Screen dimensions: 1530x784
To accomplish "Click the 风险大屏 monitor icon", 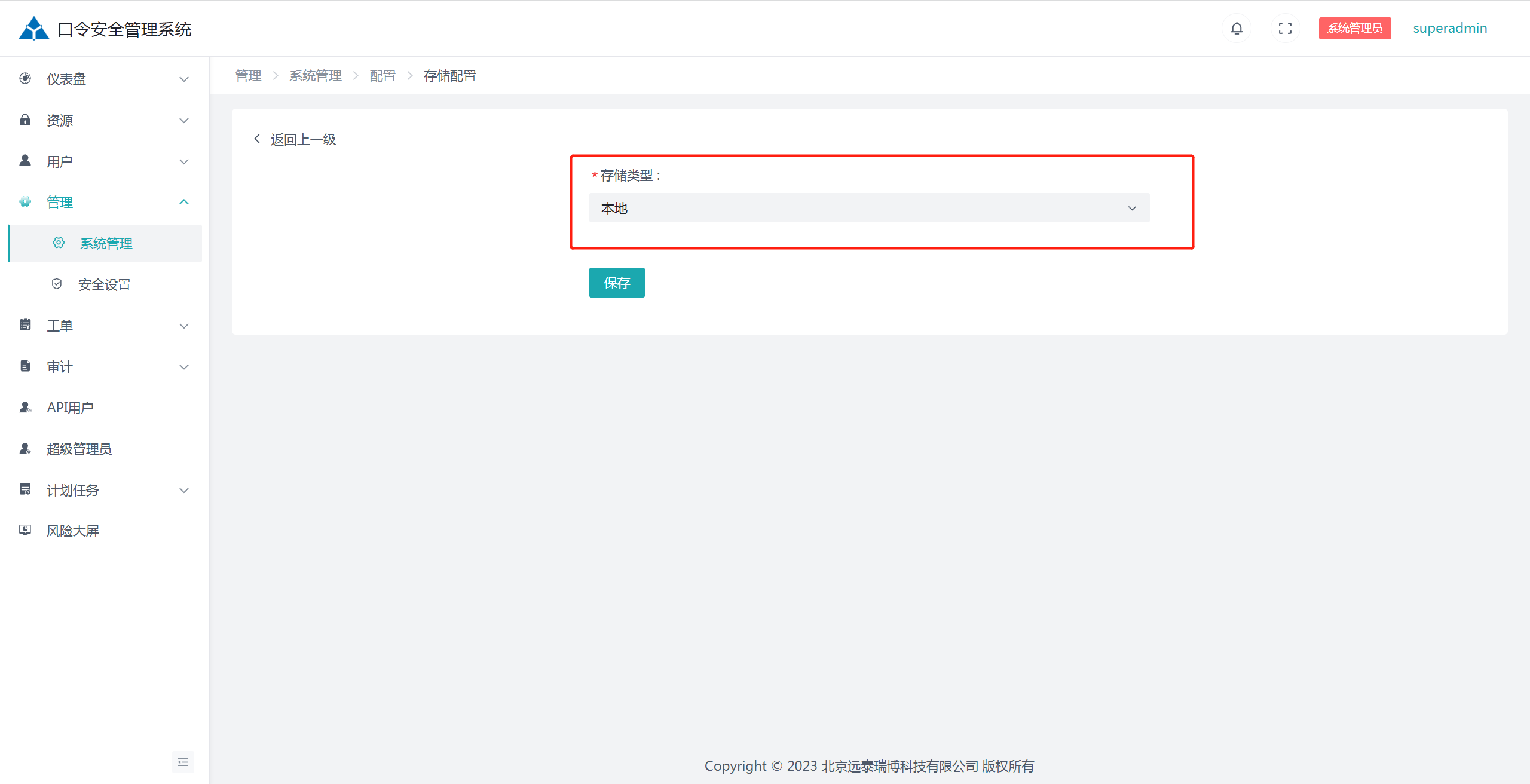I will click(x=25, y=530).
